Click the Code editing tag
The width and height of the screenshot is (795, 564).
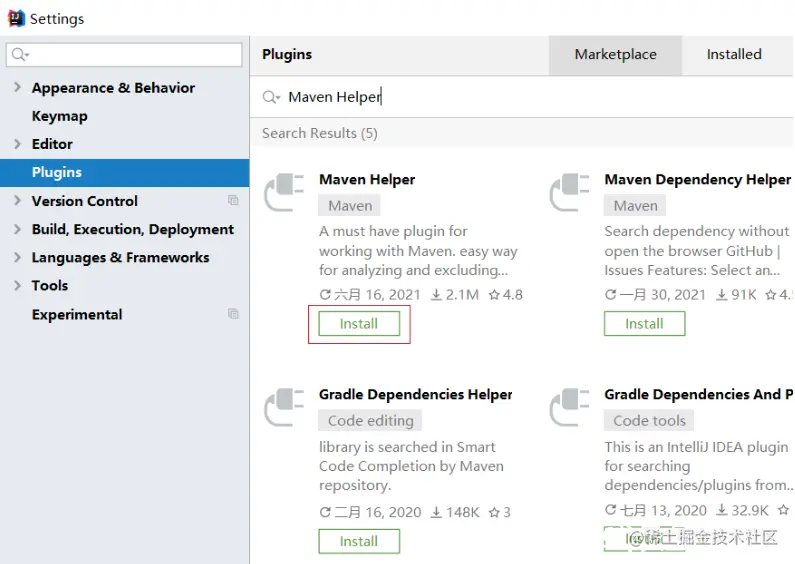[371, 421]
